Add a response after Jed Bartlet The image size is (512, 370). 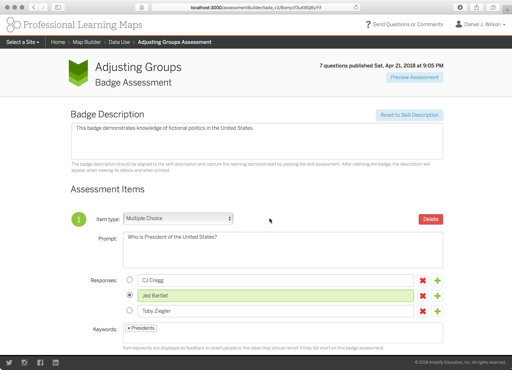point(437,296)
